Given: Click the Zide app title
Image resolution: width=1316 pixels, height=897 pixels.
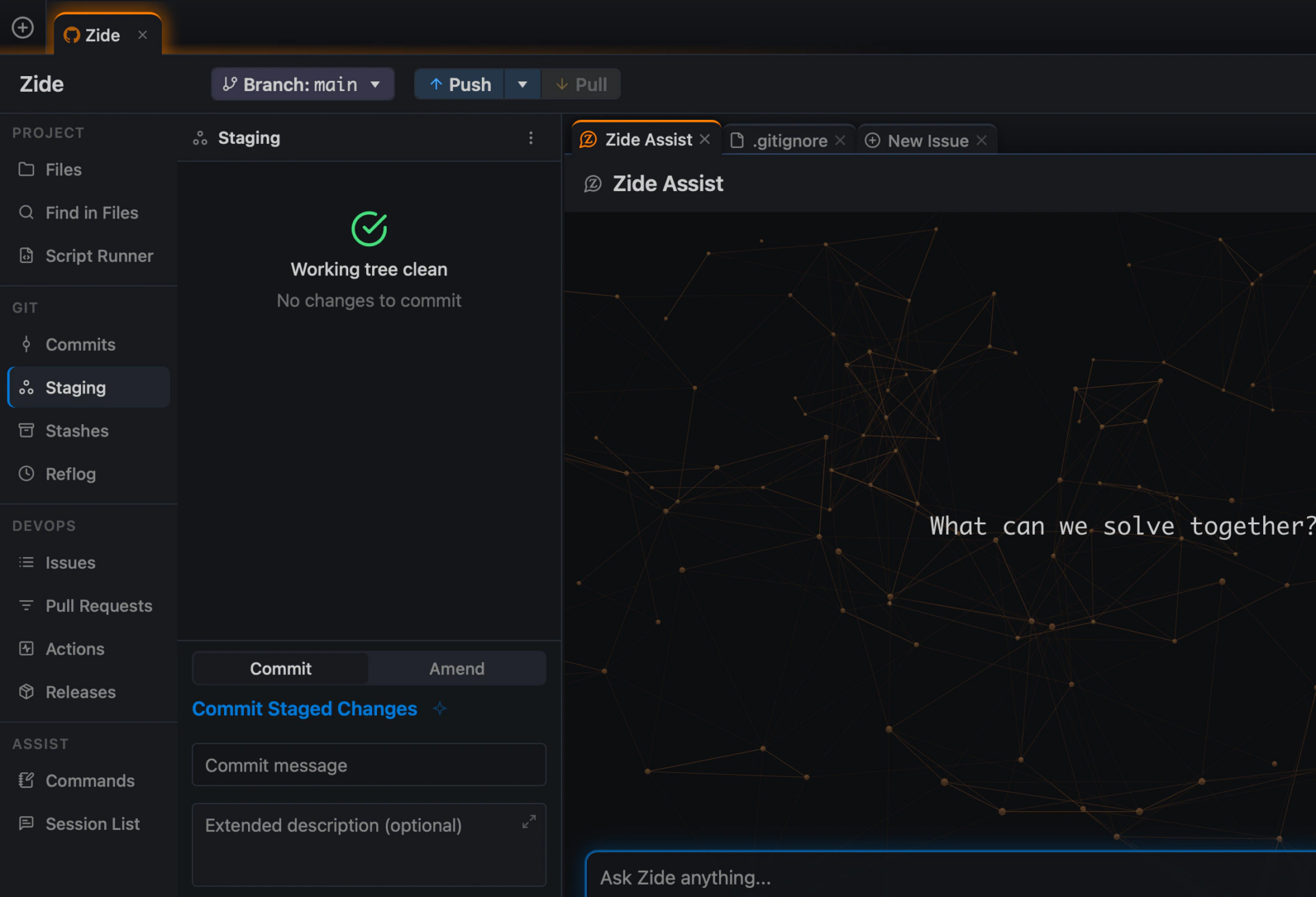Looking at the screenshot, I should pos(42,84).
